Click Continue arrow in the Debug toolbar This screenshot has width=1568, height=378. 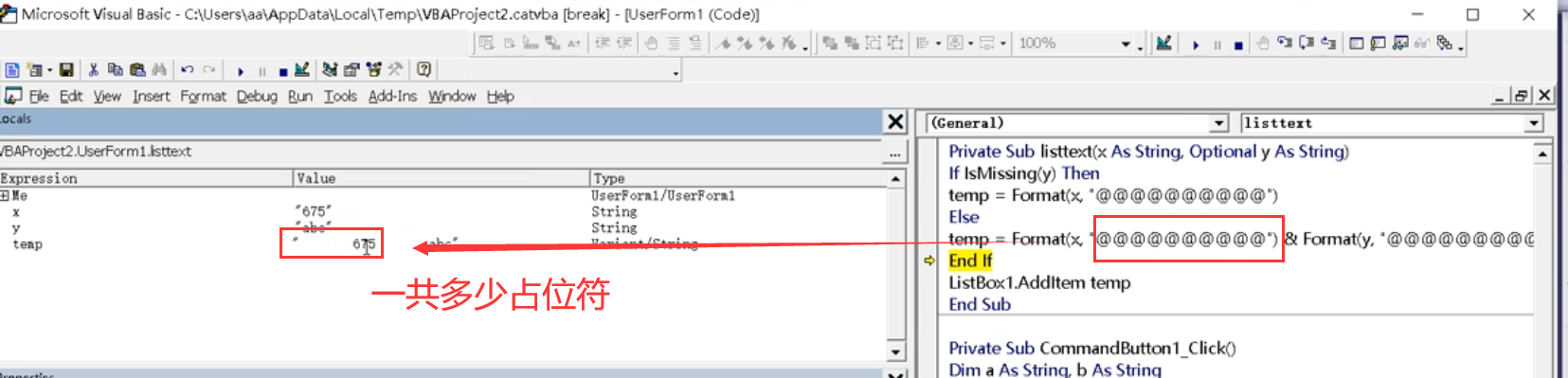pyautogui.click(x=1196, y=45)
